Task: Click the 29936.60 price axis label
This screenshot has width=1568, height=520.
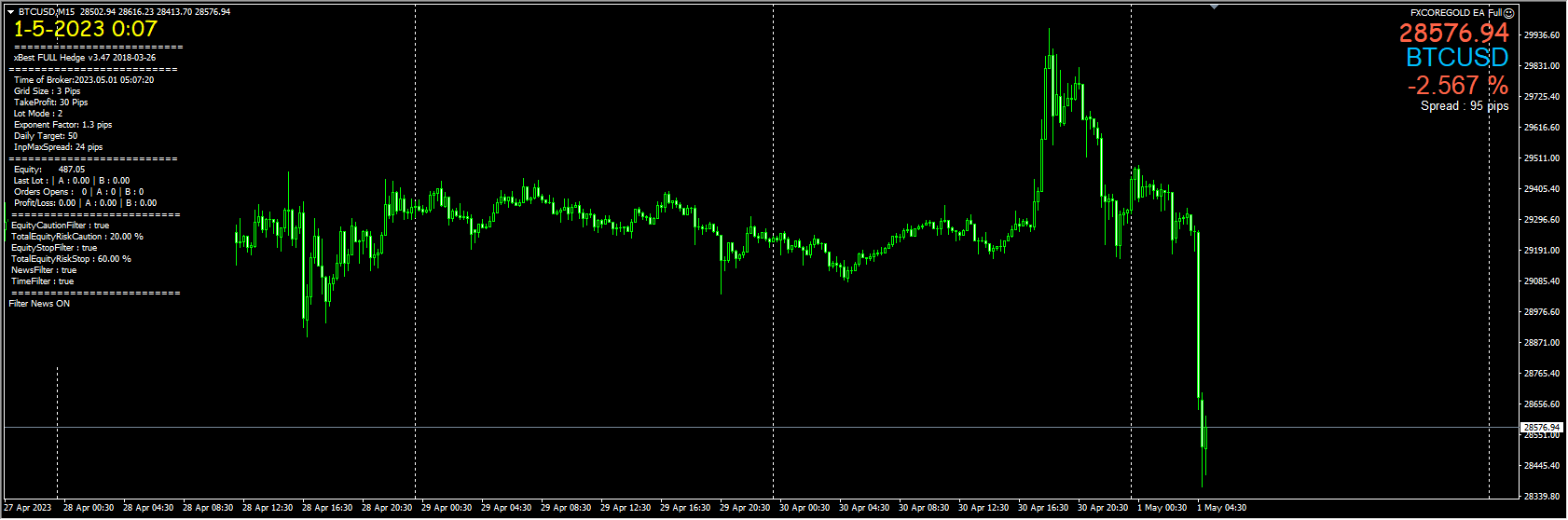Action: pyautogui.click(x=1542, y=35)
